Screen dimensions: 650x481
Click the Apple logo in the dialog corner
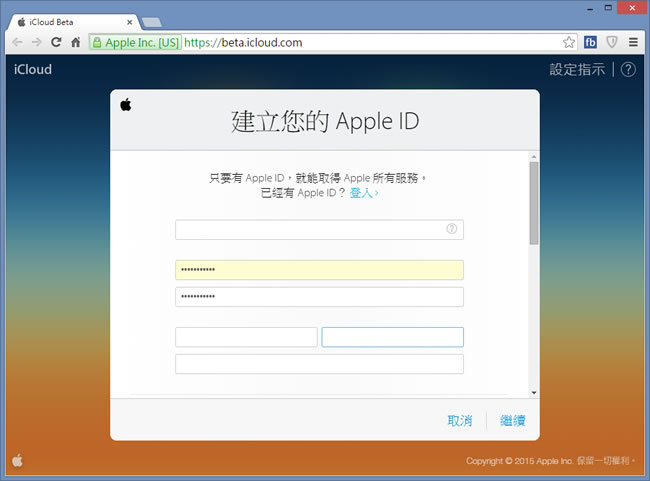pyautogui.click(x=126, y=104)
